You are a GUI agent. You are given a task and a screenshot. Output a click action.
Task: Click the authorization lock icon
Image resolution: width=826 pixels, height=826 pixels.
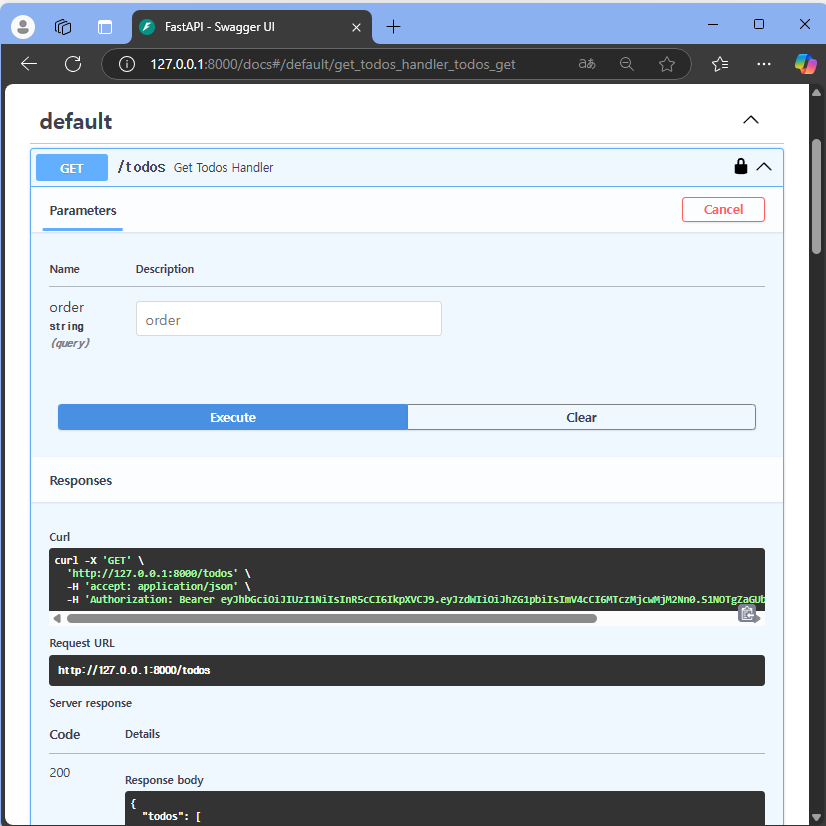pos(741,166)
